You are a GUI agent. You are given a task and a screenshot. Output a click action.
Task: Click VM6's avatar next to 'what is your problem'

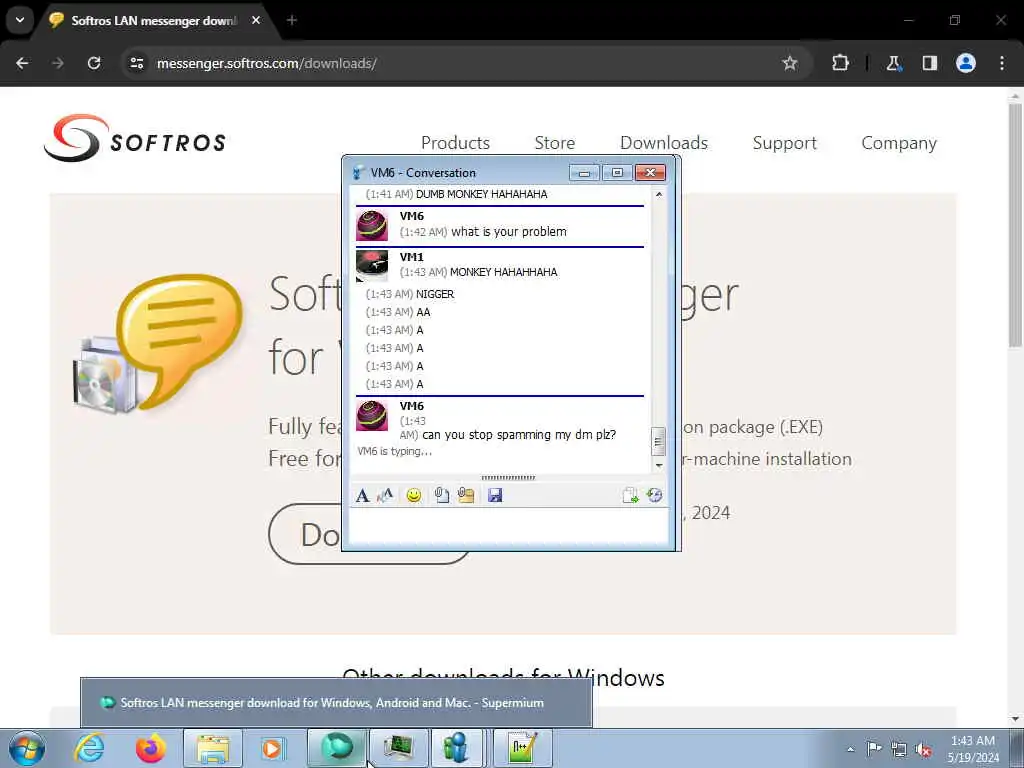(372, 225)
